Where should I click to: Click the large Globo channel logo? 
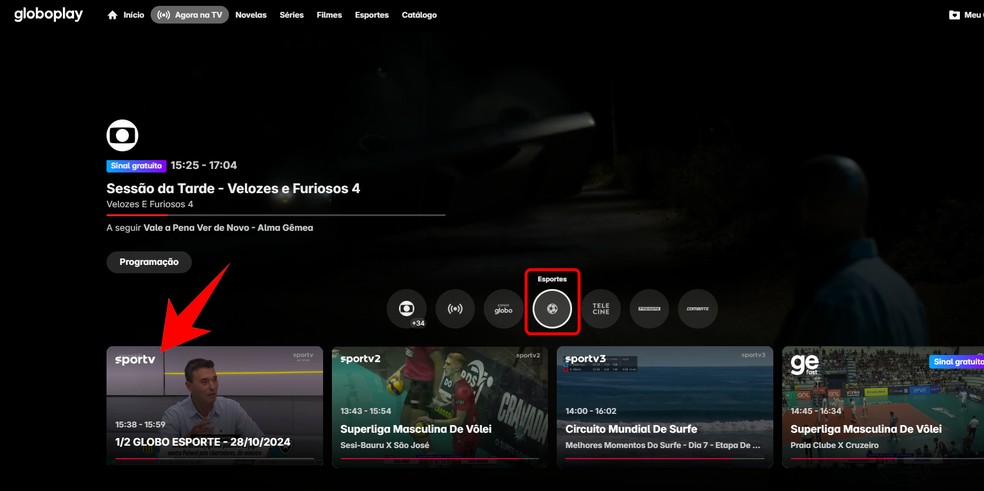(x=122, y=135)
